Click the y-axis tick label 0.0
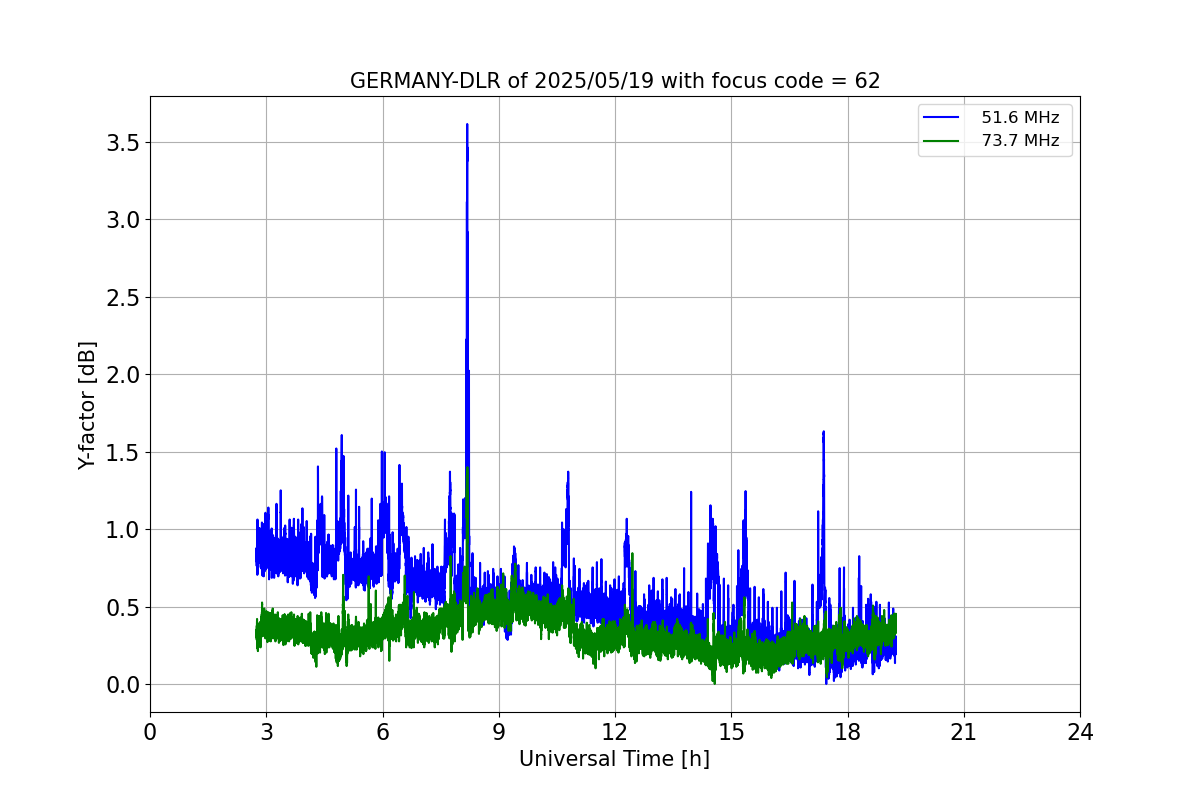 pos(123,685)
